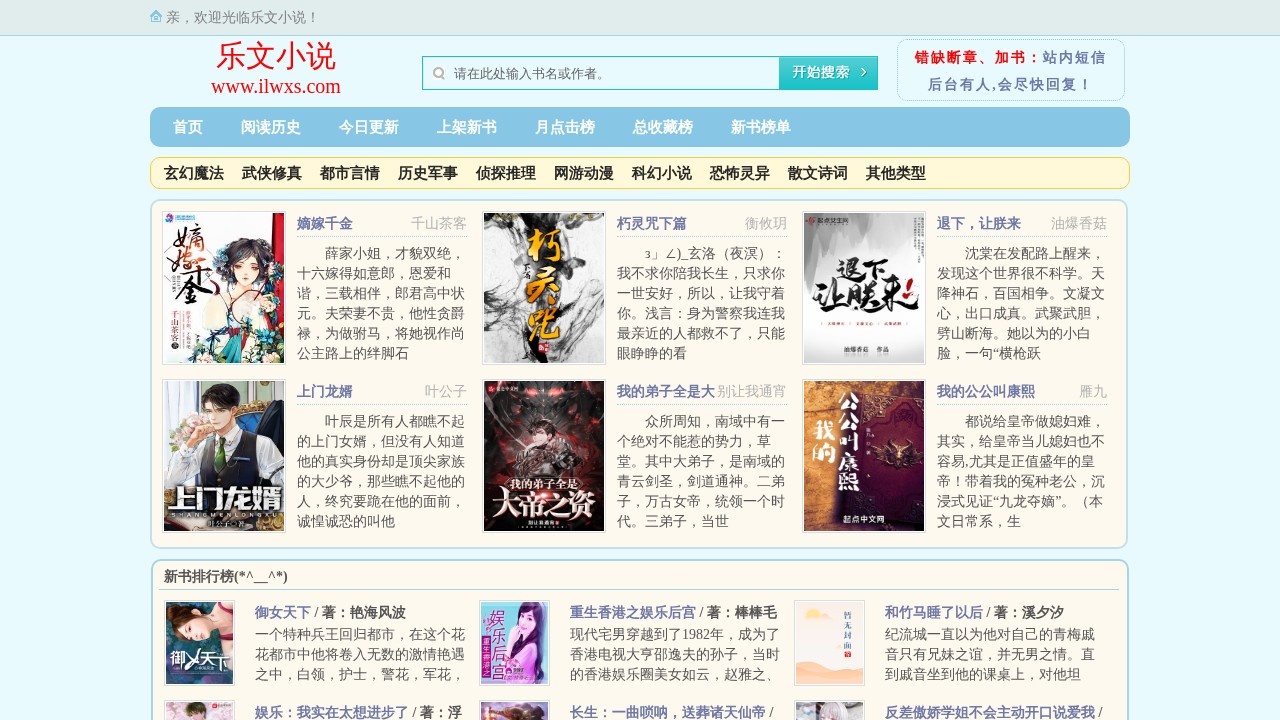Click author name 雁九

[x=1093, y=391]
